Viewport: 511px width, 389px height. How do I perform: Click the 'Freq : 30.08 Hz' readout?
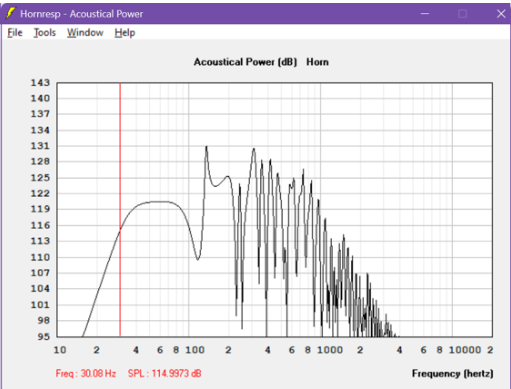[x=86, y=373]
